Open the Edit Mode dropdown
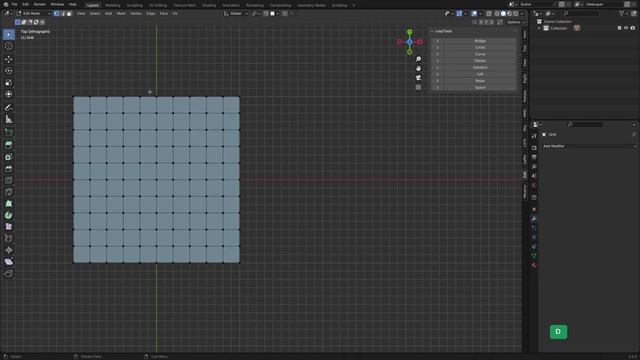Image resolution: width=640 pixels, height=360 pixels. coord(33,13)
